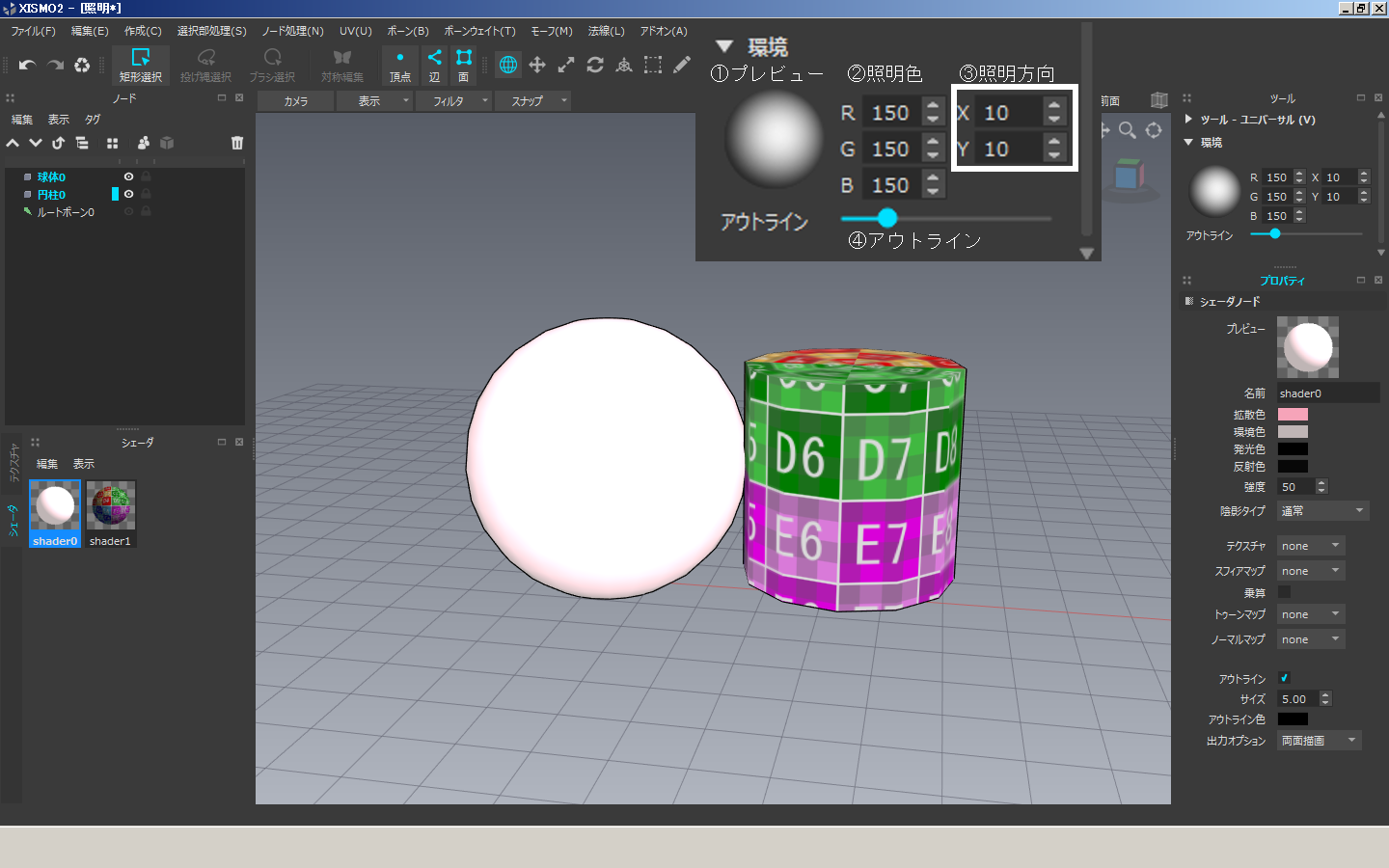This screenshot has height=868, width=1389.
Task: Open the 陰影タイプ shading type dropdown
Action: (1322, 510)
